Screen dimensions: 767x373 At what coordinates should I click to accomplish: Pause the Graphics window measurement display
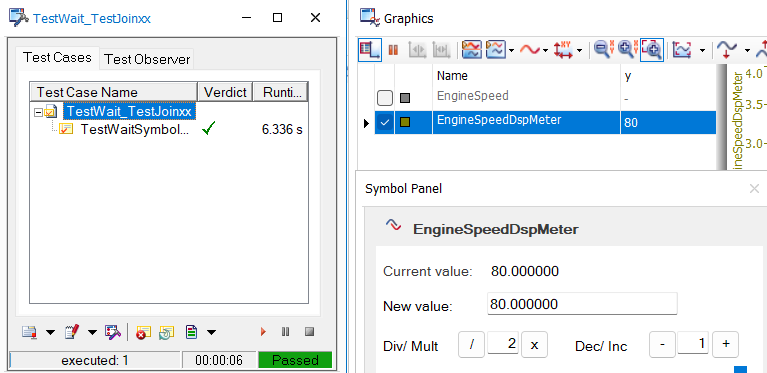tap(393, 50)
